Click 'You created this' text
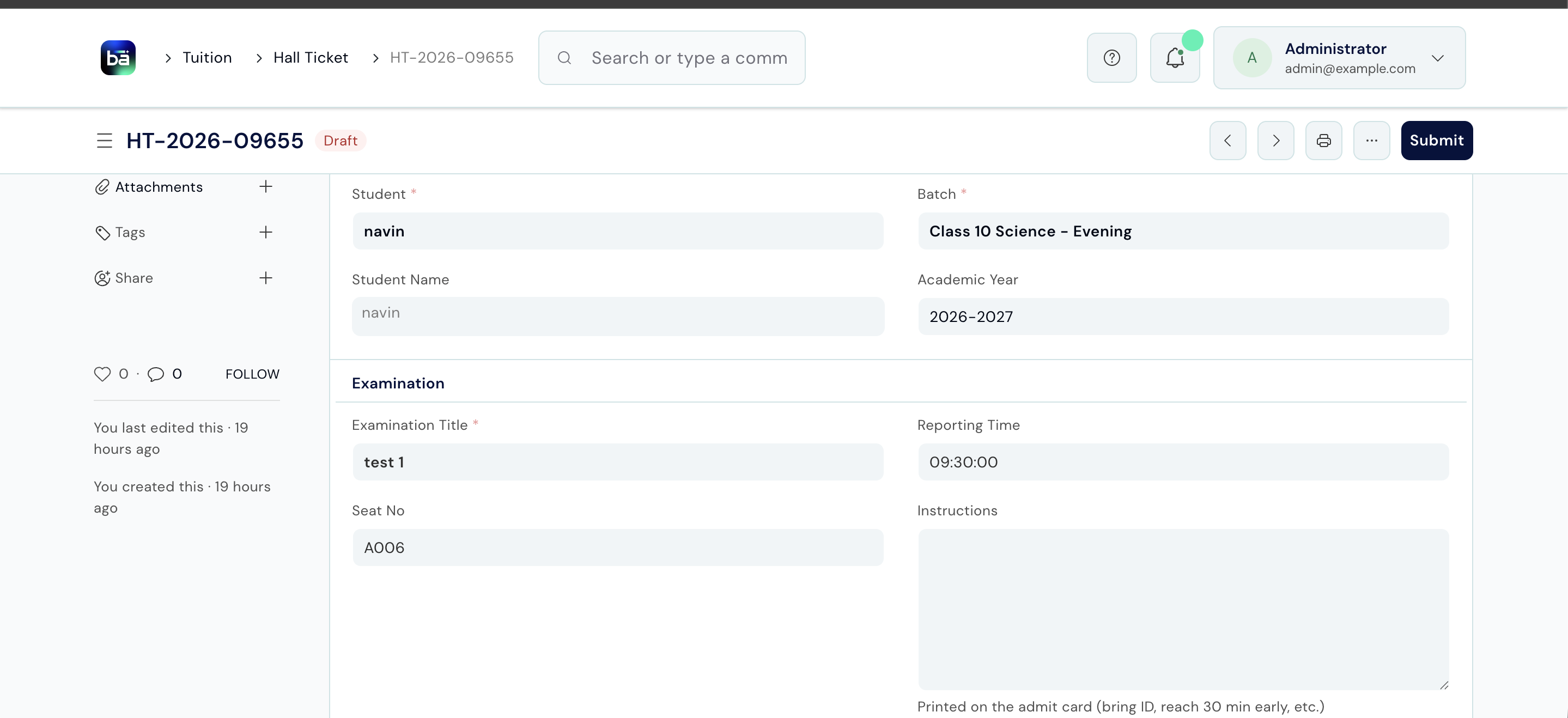Viewport: 1568px width, 718px height. (x=182, y=497)
